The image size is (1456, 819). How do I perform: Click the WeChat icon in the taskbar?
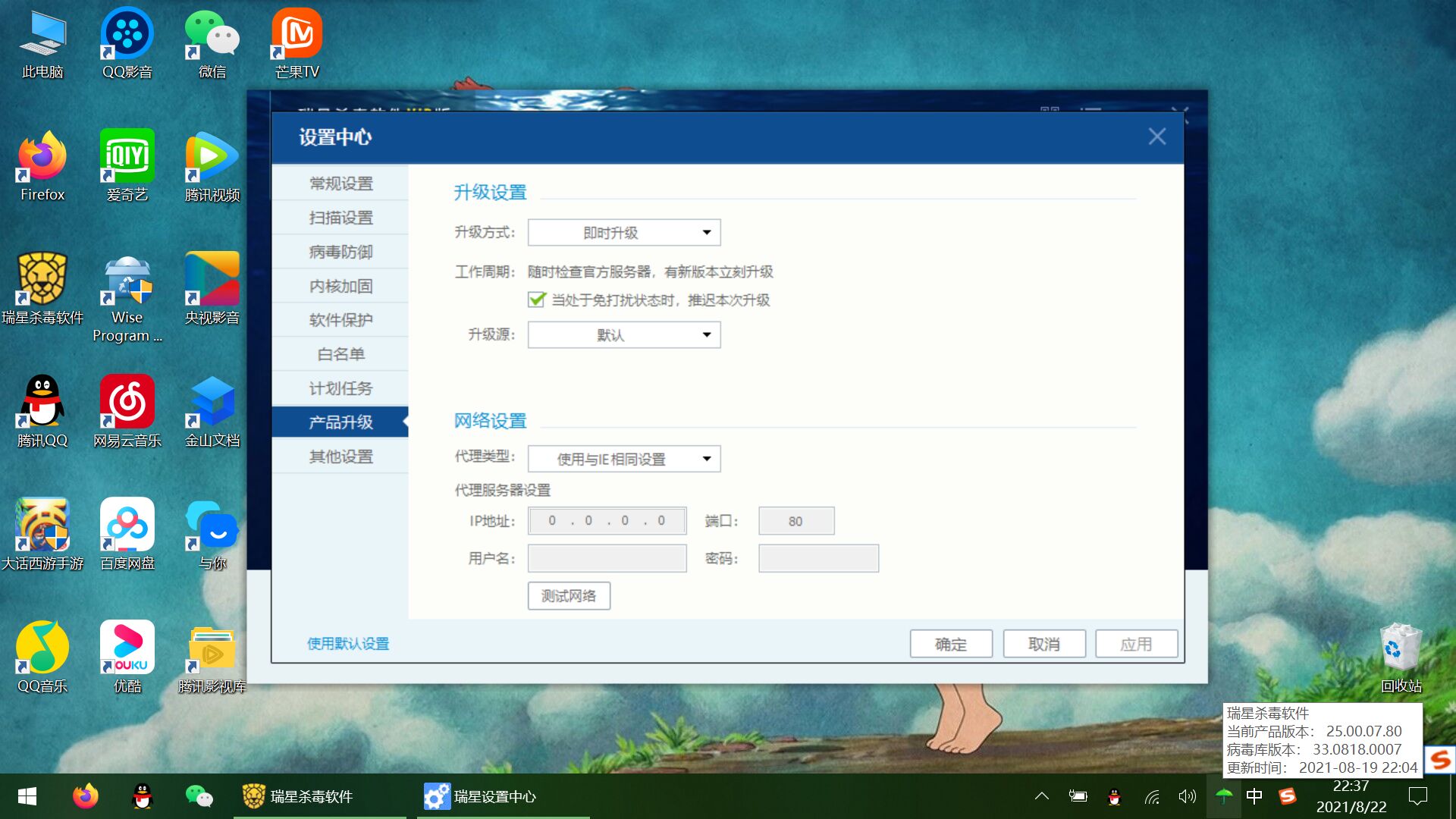click(x=199, y=796)
